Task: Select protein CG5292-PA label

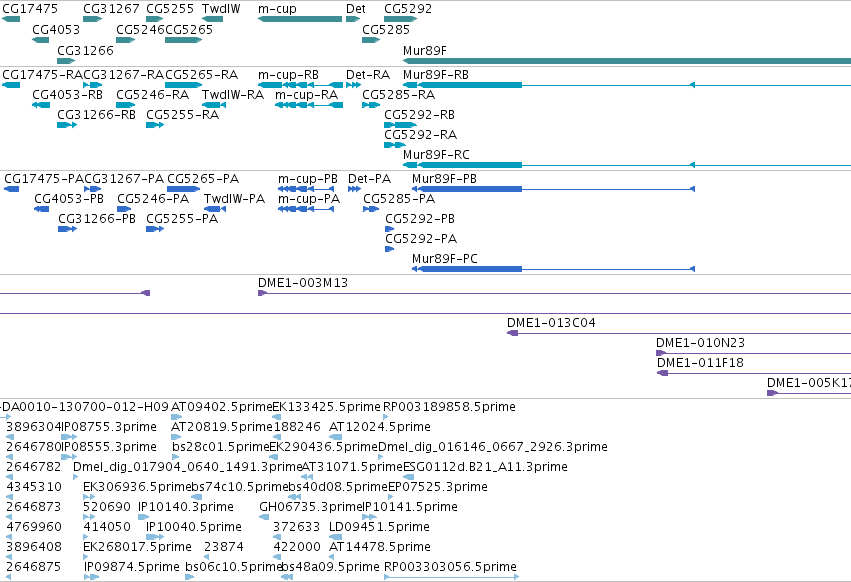Action: click(421, 239)
